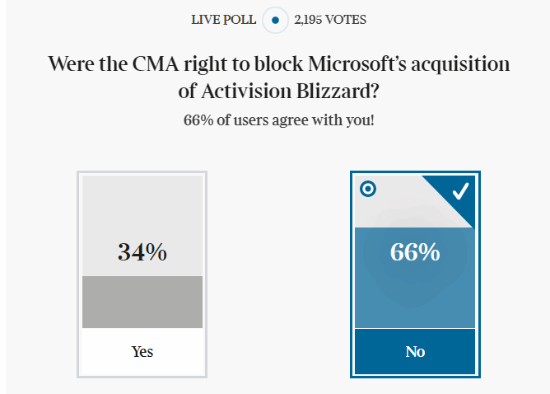This screenshot has height=394, width=550.
Task: Click the white checkmark on No card
Action: point(461,191)
